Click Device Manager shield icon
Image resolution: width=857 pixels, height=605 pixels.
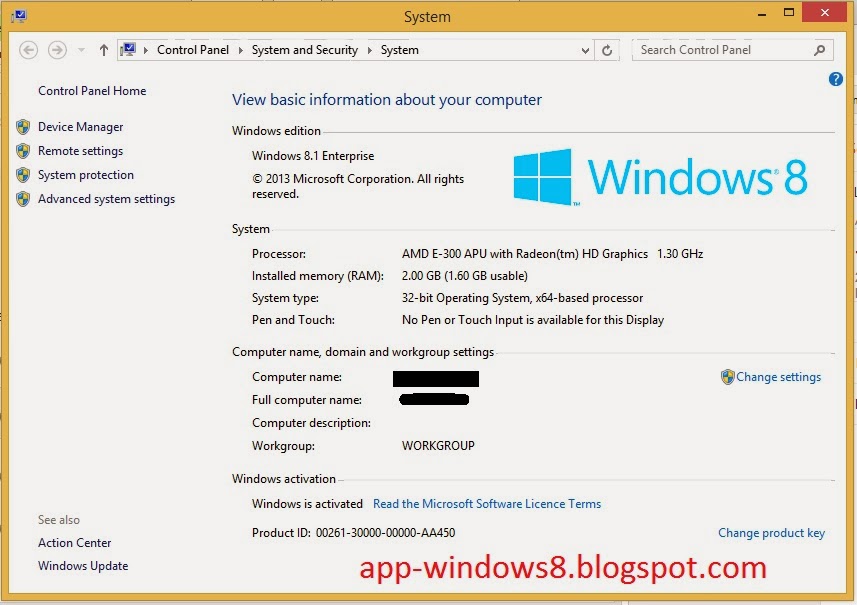coord(23,127)
